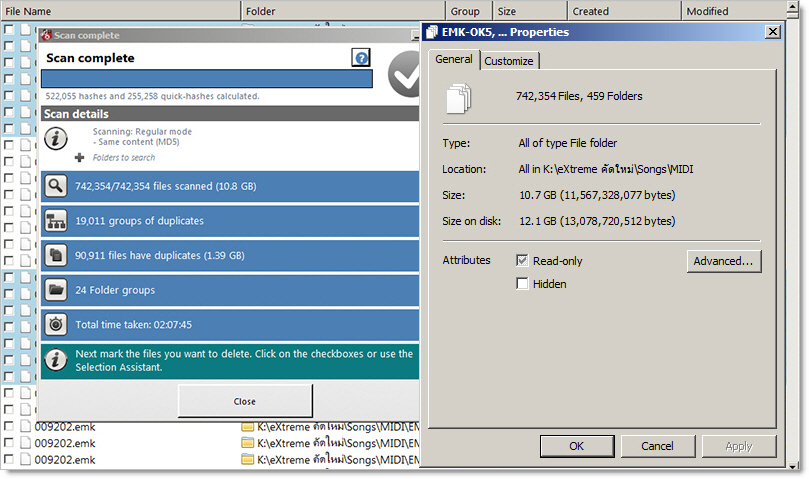Viewport: 809px width, 479px height.
Task: Click the Advanced... button
Action: coord(723,261)
